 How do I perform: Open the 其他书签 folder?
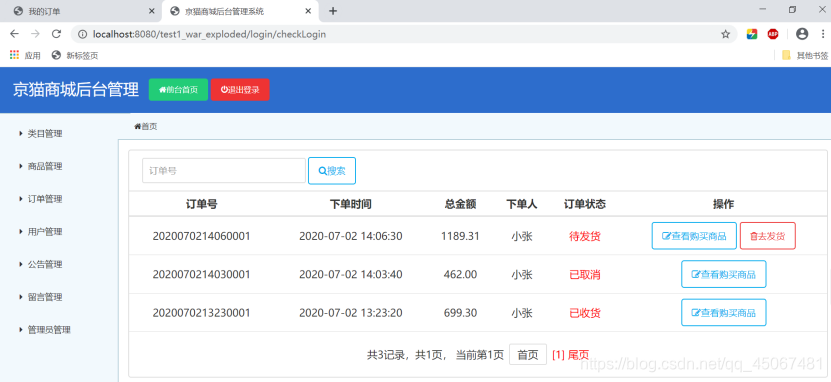point(805,56)
